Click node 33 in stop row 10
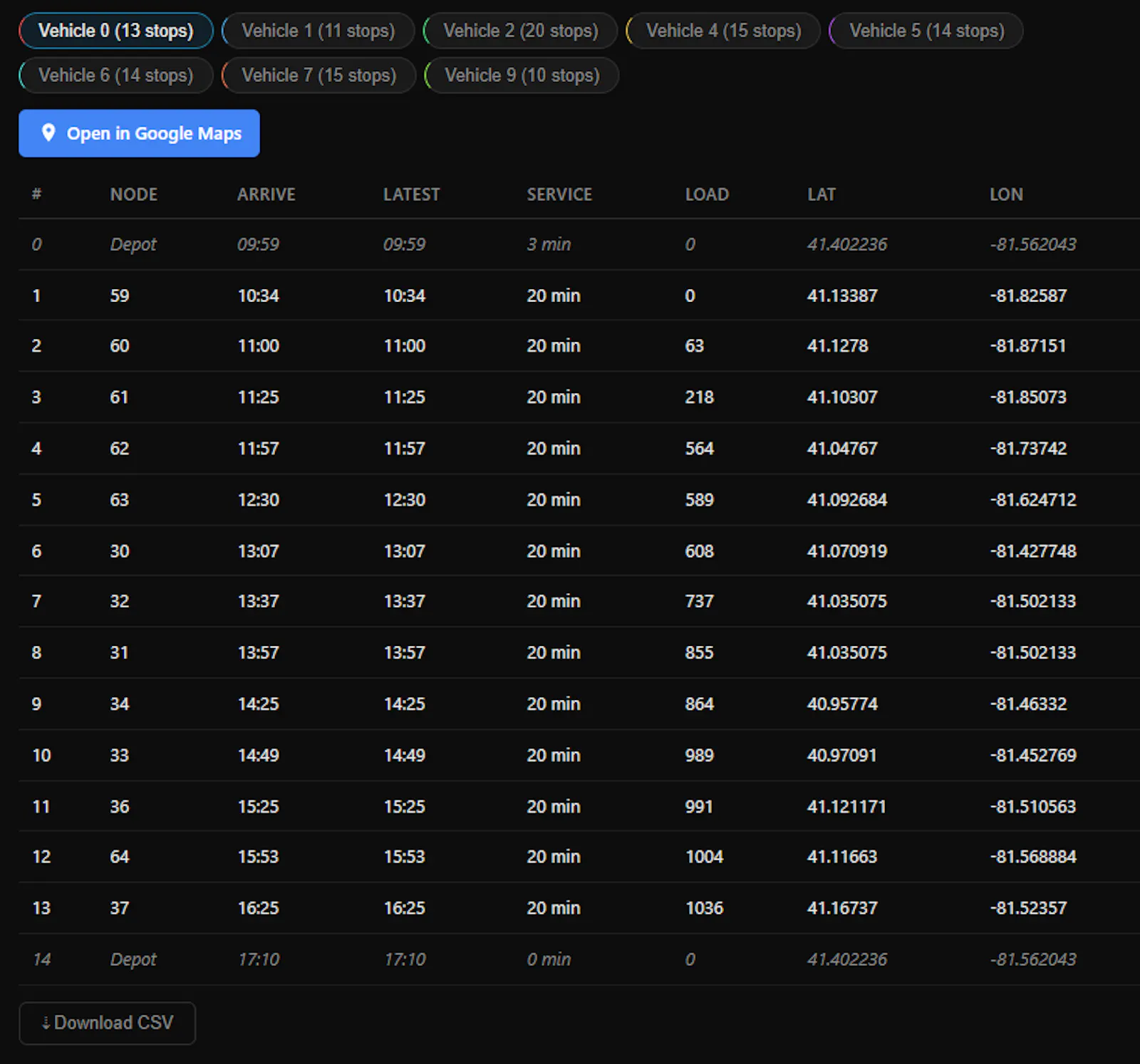Viewport: 1140px width, 1064px height. (120, 755)
